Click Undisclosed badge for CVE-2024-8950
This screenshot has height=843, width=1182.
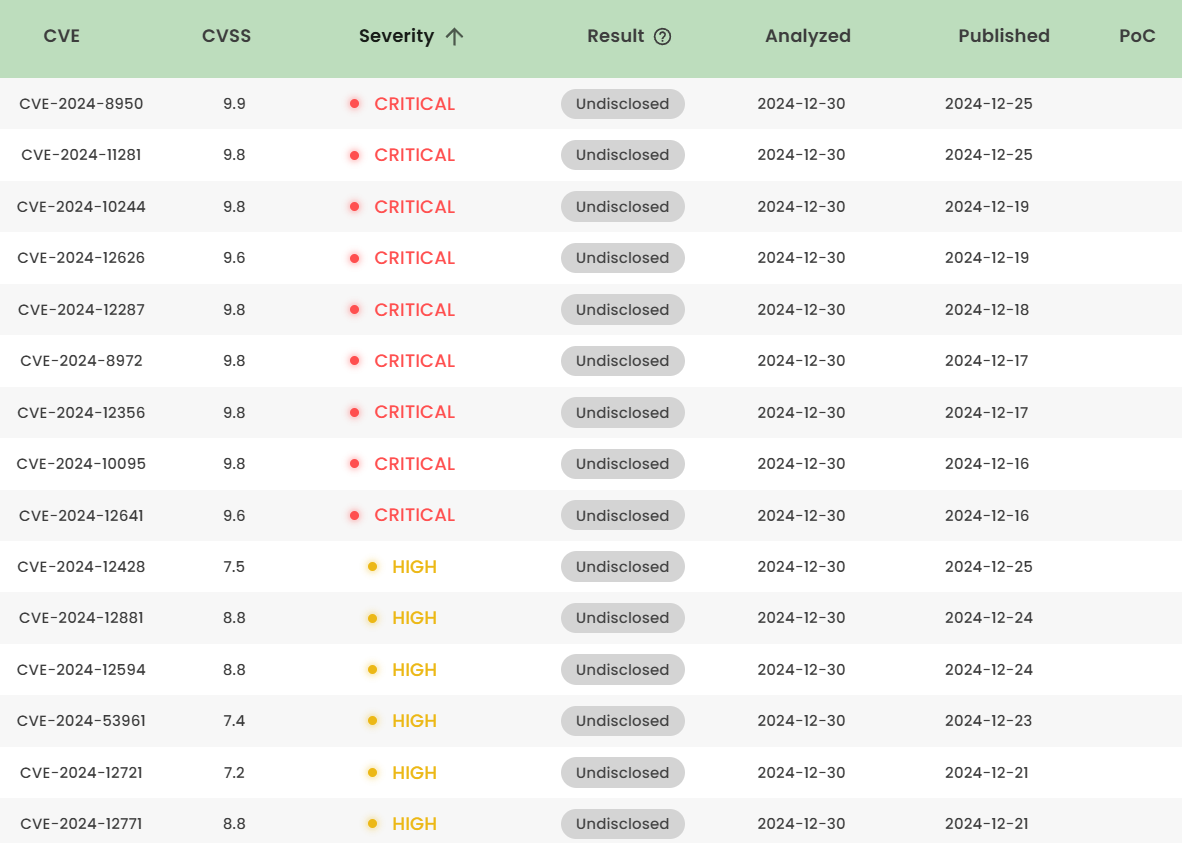pyautogui.click(x=623, y=104)
